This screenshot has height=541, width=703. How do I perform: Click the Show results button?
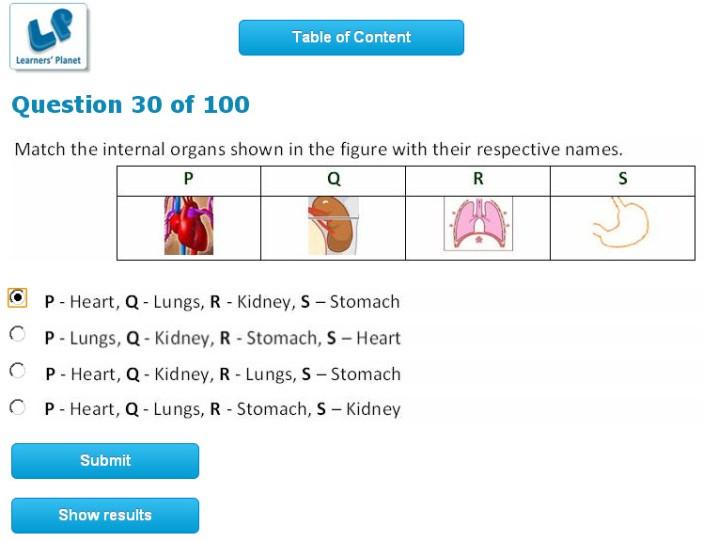click(x=105, y=515)
